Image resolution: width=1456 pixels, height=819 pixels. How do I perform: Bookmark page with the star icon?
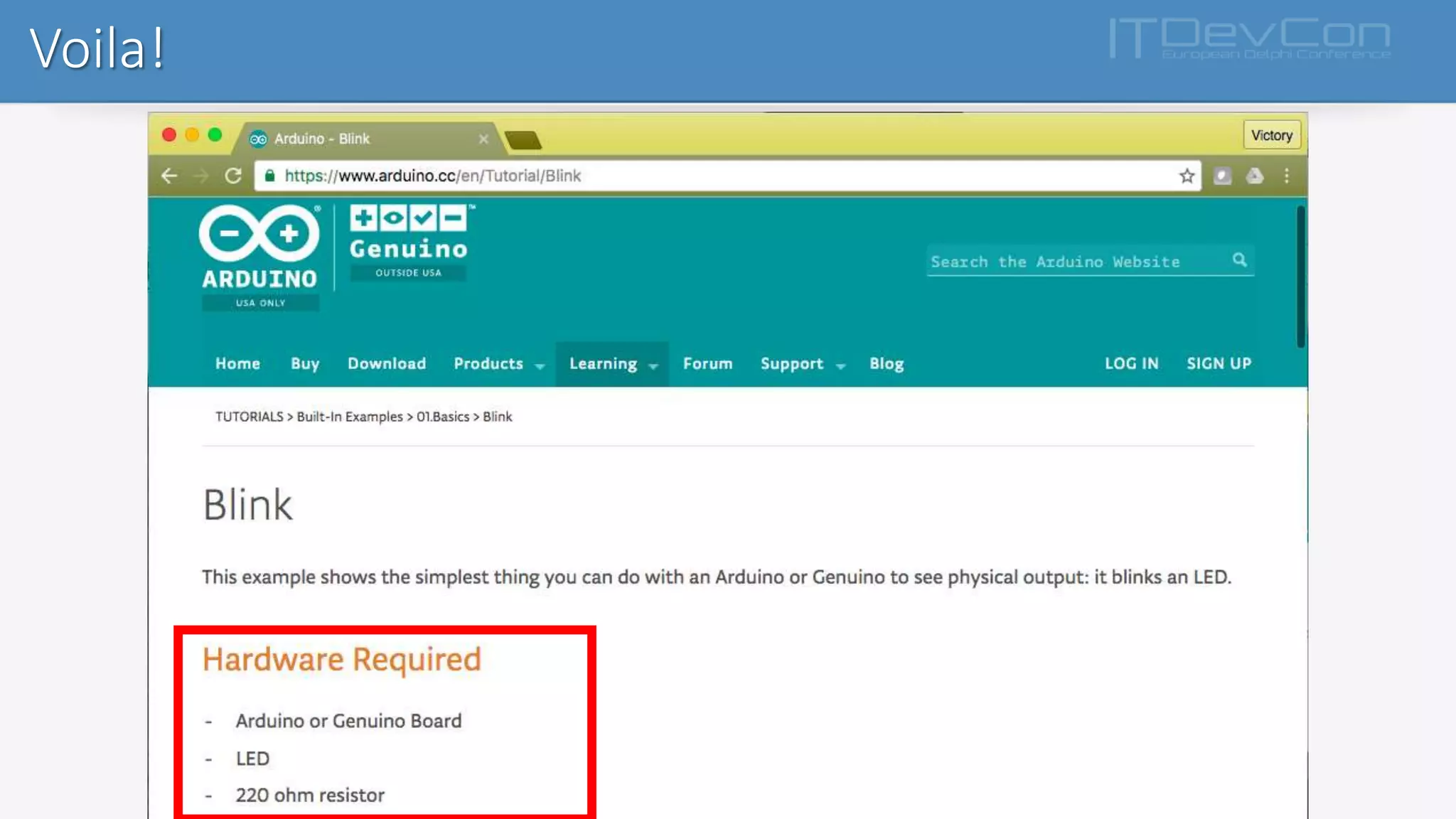pos(1187,176)
